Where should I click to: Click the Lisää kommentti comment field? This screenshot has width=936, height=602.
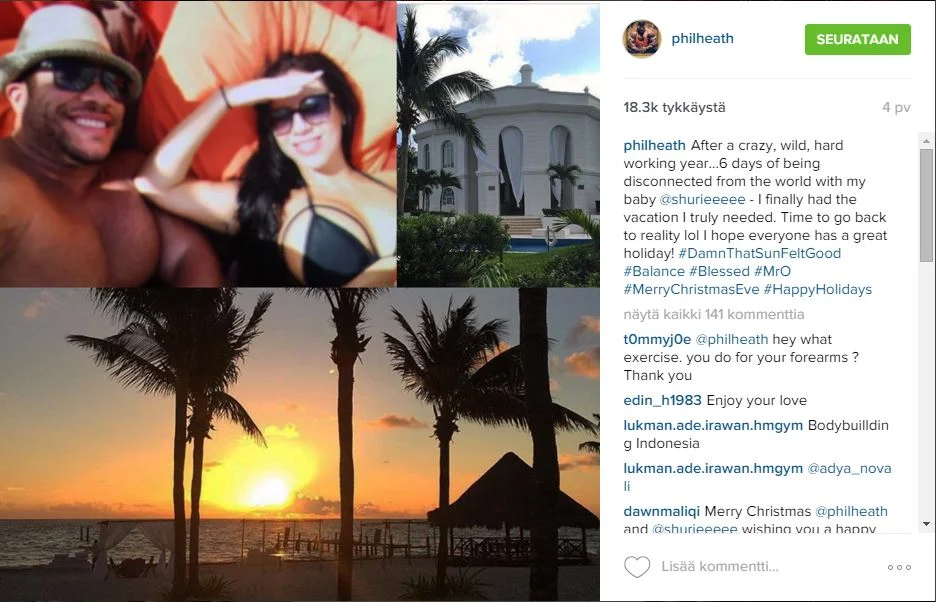(x=720, y=566)
